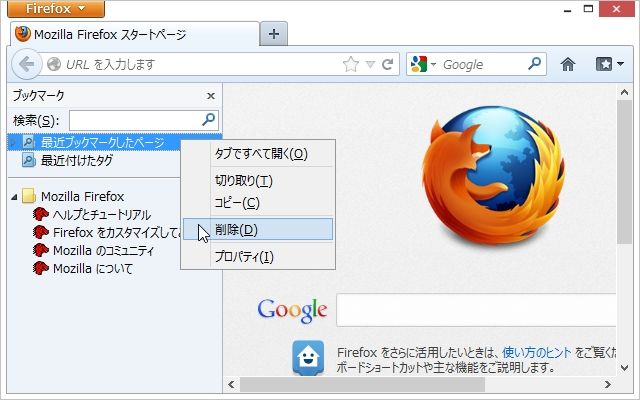
Task: Click the sidebar search magnifier icon
Action: (209, 120)
